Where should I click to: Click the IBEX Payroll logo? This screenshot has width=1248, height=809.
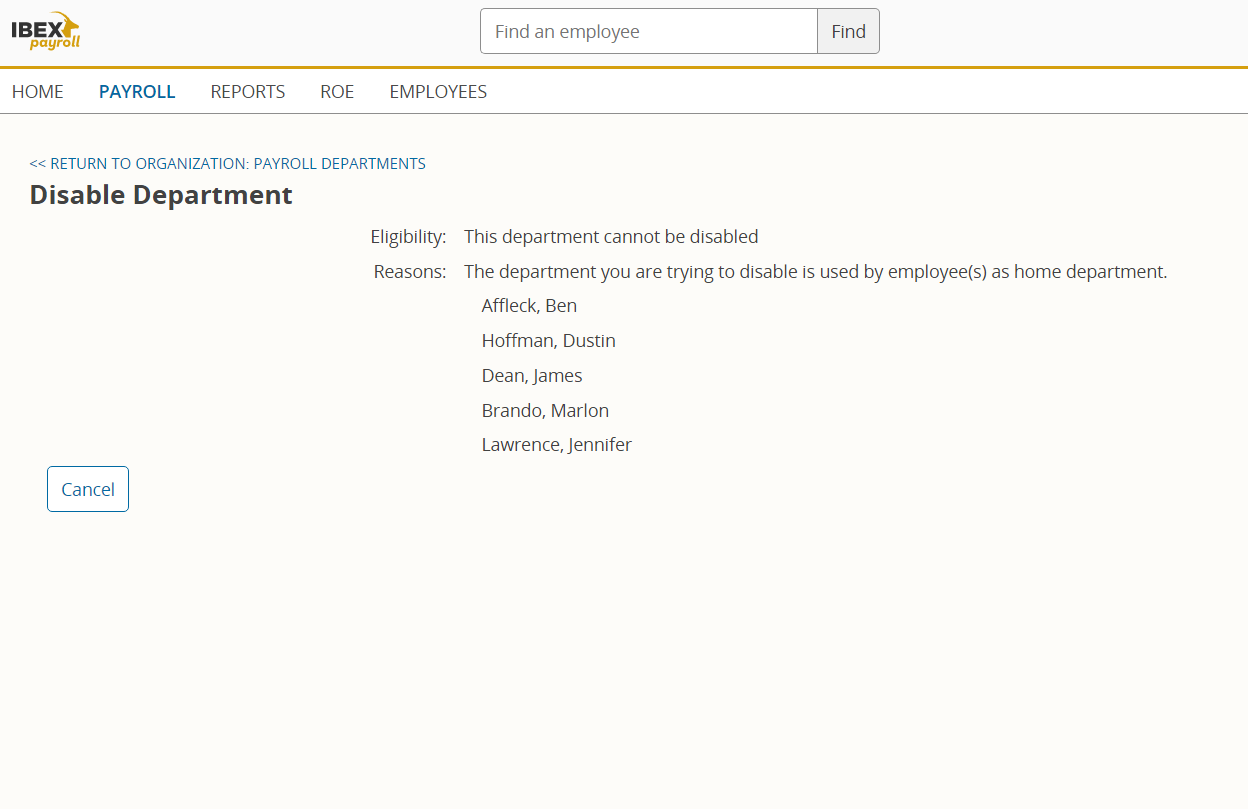pos(46,30)
